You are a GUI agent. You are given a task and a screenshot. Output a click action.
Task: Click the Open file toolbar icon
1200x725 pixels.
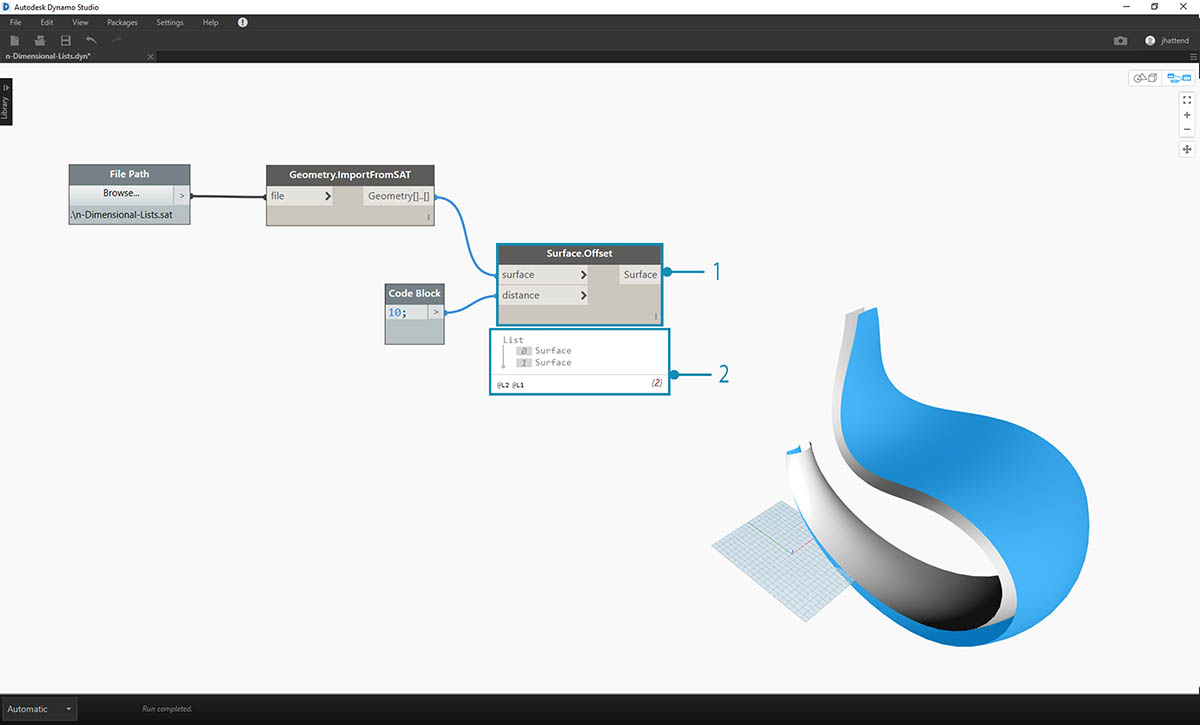tap(40, 41)
